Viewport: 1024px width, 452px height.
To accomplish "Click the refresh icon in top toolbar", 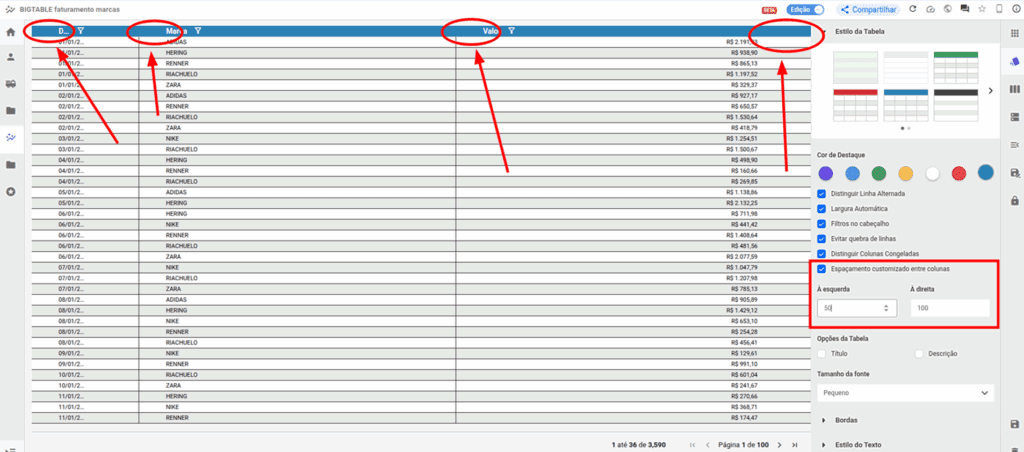I will (912, 9).
